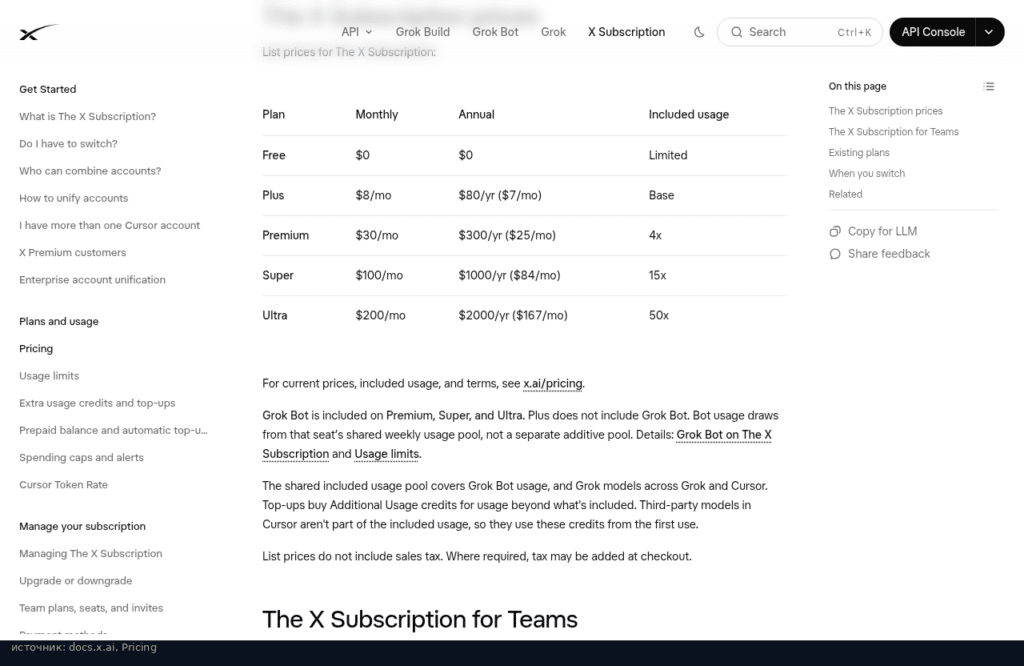Screen dimensions: 1024x666
Task: Open the Usage limits inline link
Action: click(387, 454)
